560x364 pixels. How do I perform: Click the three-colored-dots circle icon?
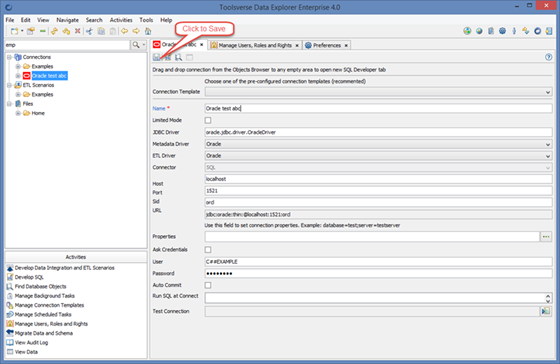coord(467,31)
